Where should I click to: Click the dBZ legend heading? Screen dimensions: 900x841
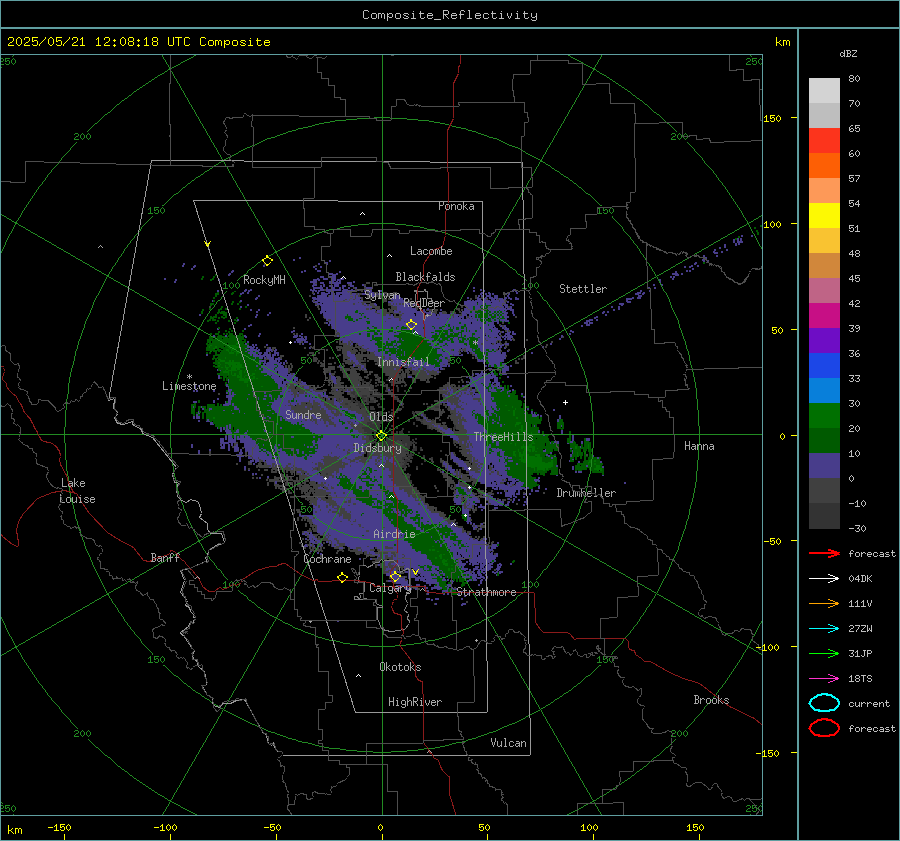pyautogui.click(x=848, y=53)
